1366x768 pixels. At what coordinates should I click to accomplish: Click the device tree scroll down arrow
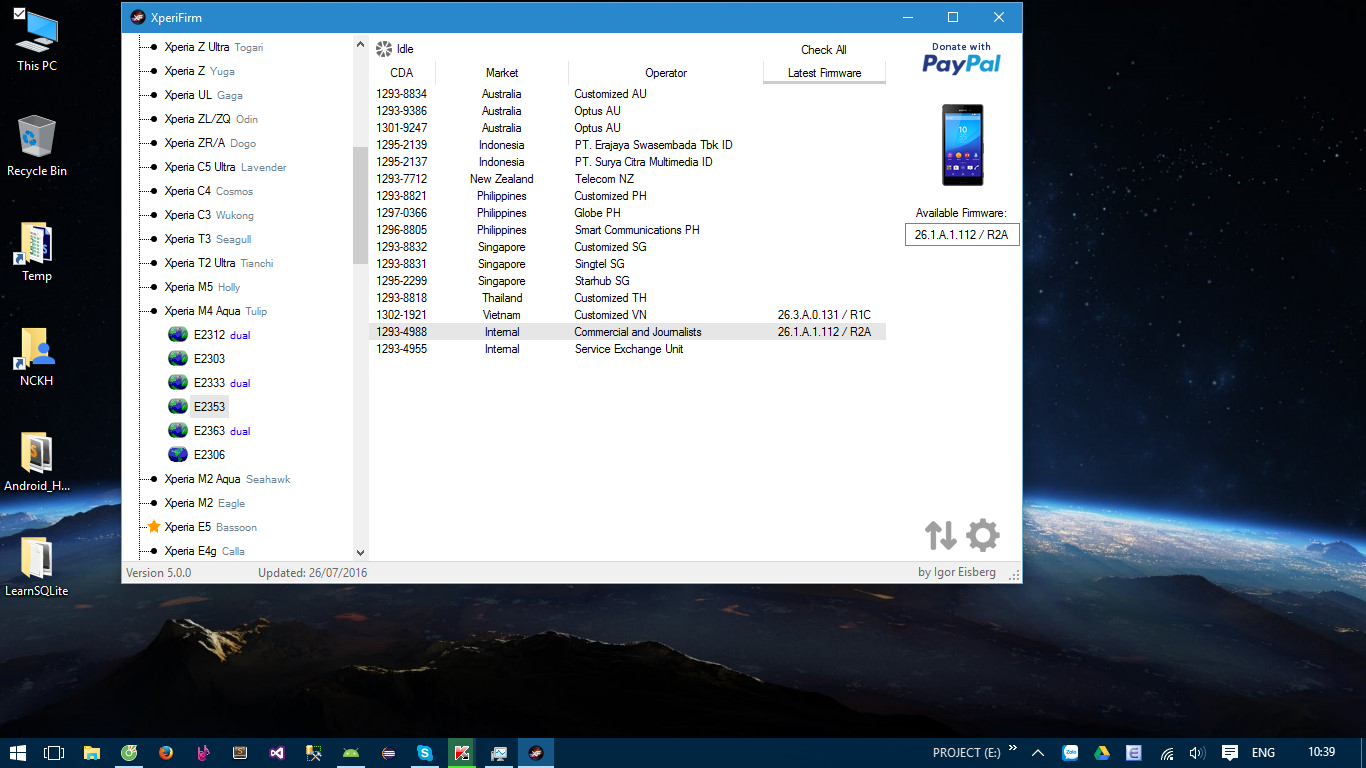click(360, 552)
